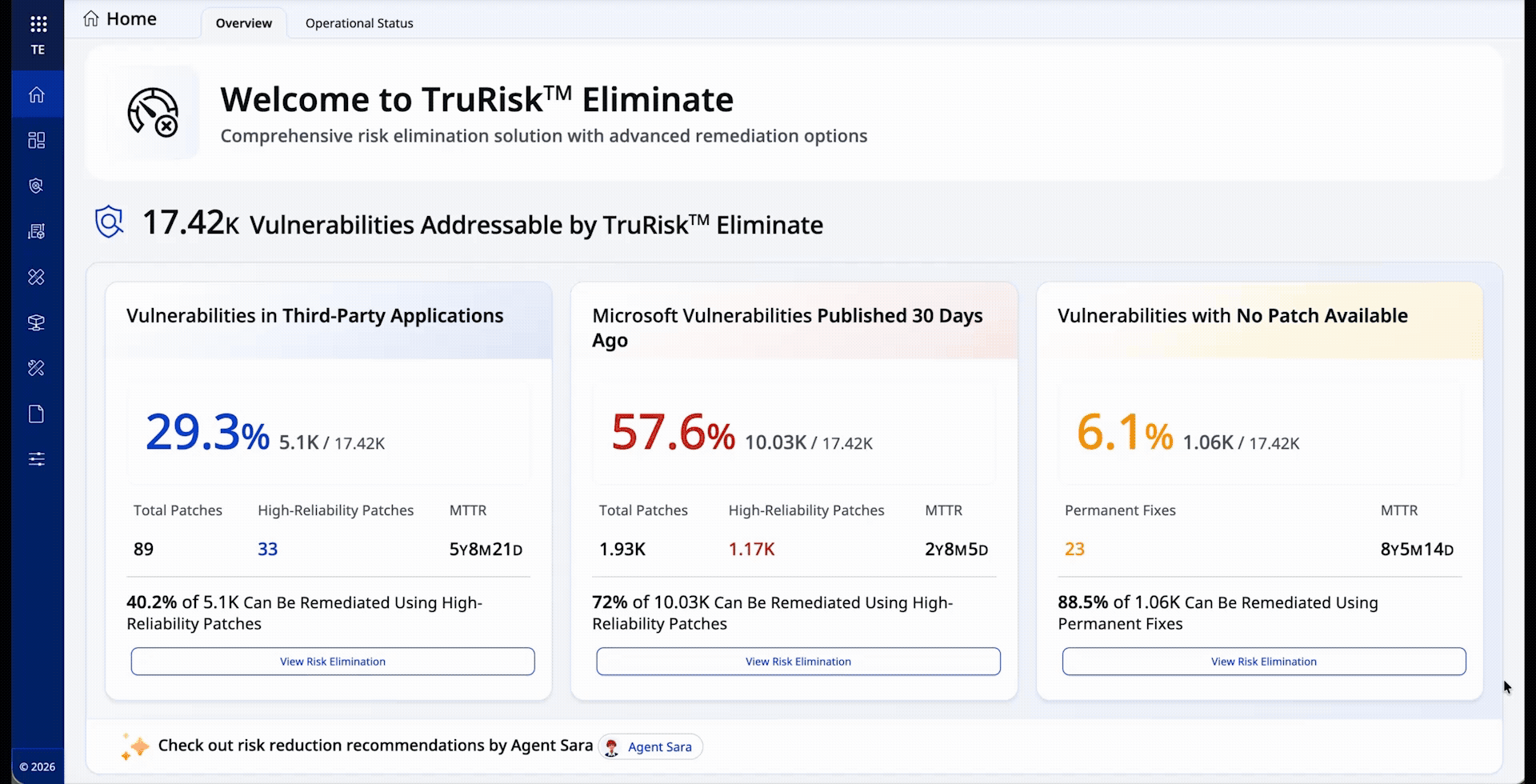Click the Vulnerabilities in Third-Party Applications heading
The width and height of the screenshot is (1536, 784).
314,316
